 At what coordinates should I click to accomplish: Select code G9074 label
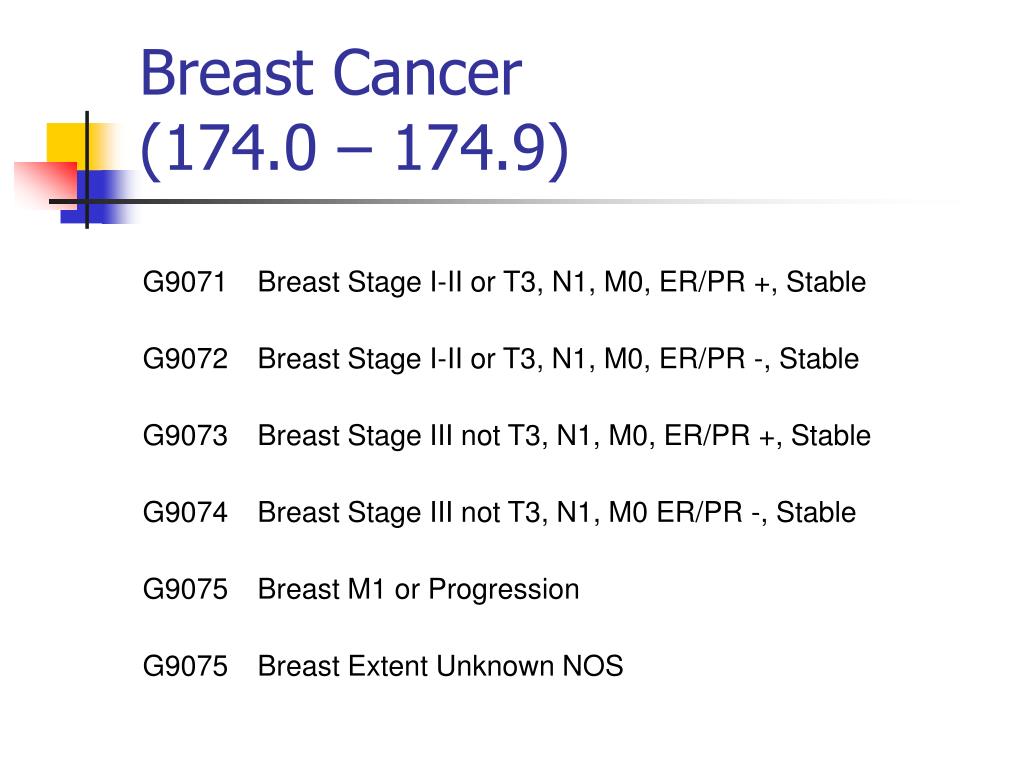(x=185, y=513)
